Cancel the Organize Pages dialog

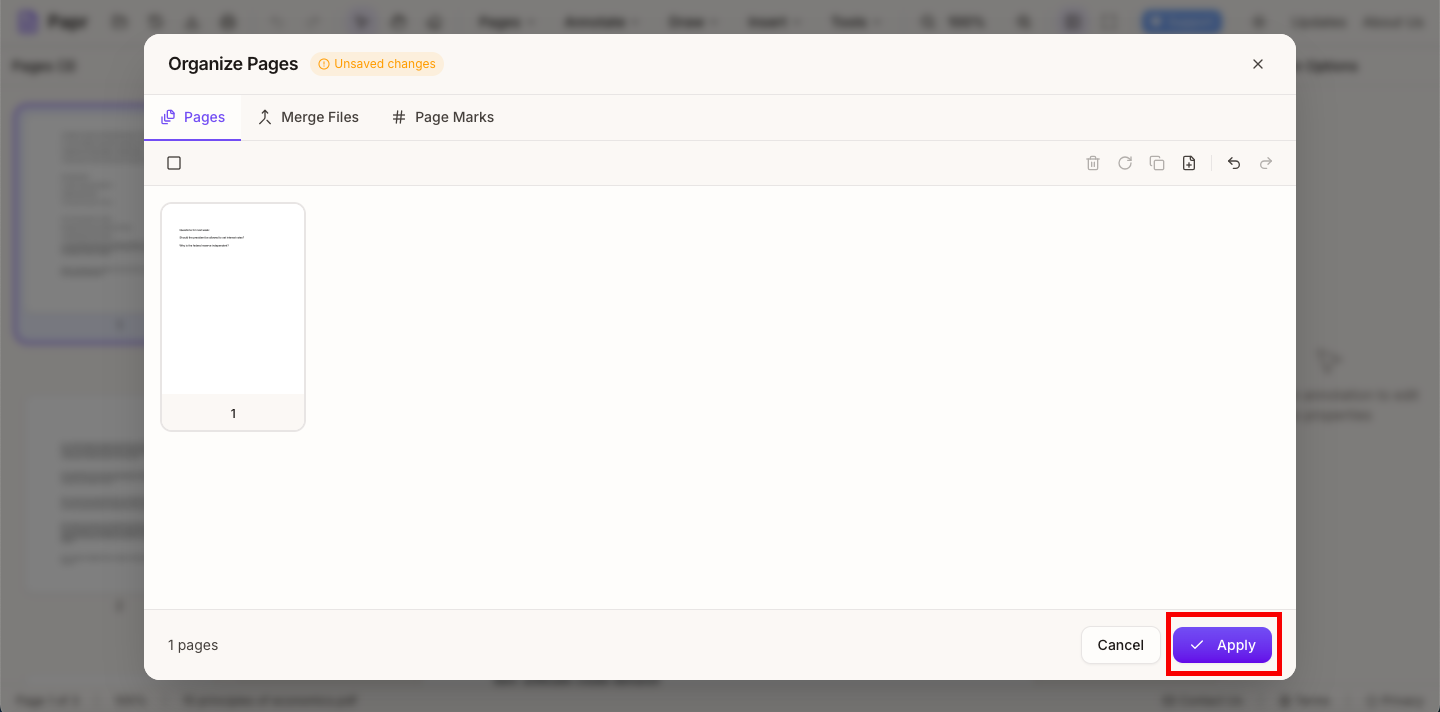click(x=1120, y=645)
